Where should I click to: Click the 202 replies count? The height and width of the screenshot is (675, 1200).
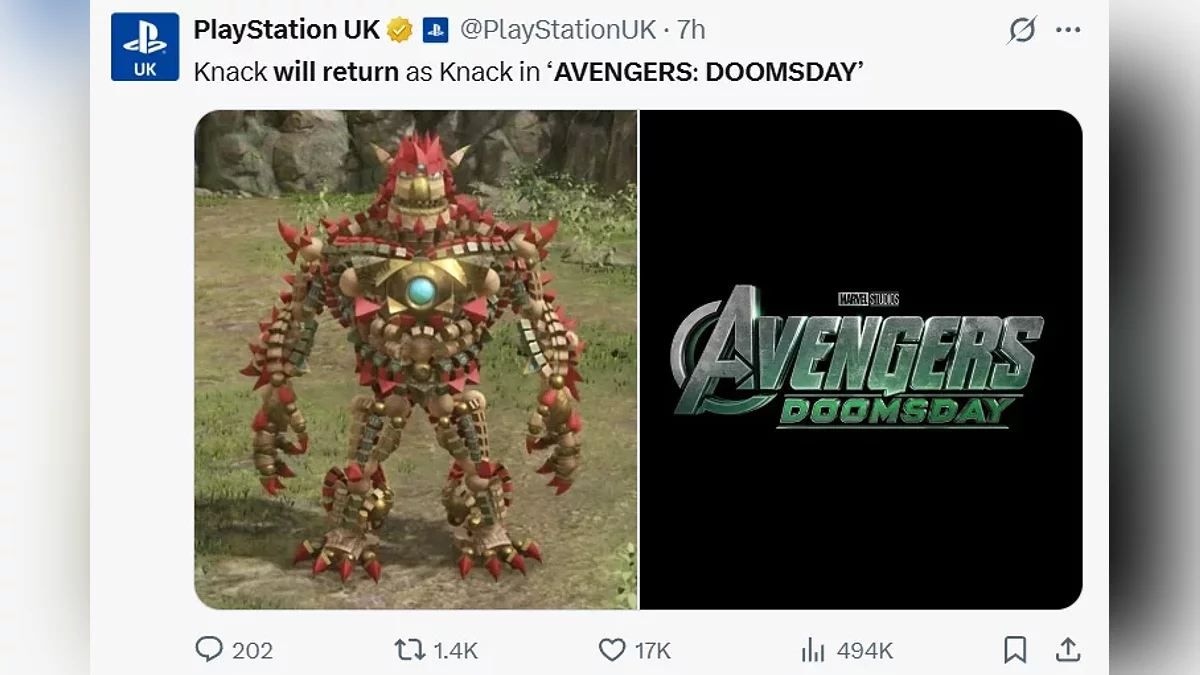click(x=252, y=650)
